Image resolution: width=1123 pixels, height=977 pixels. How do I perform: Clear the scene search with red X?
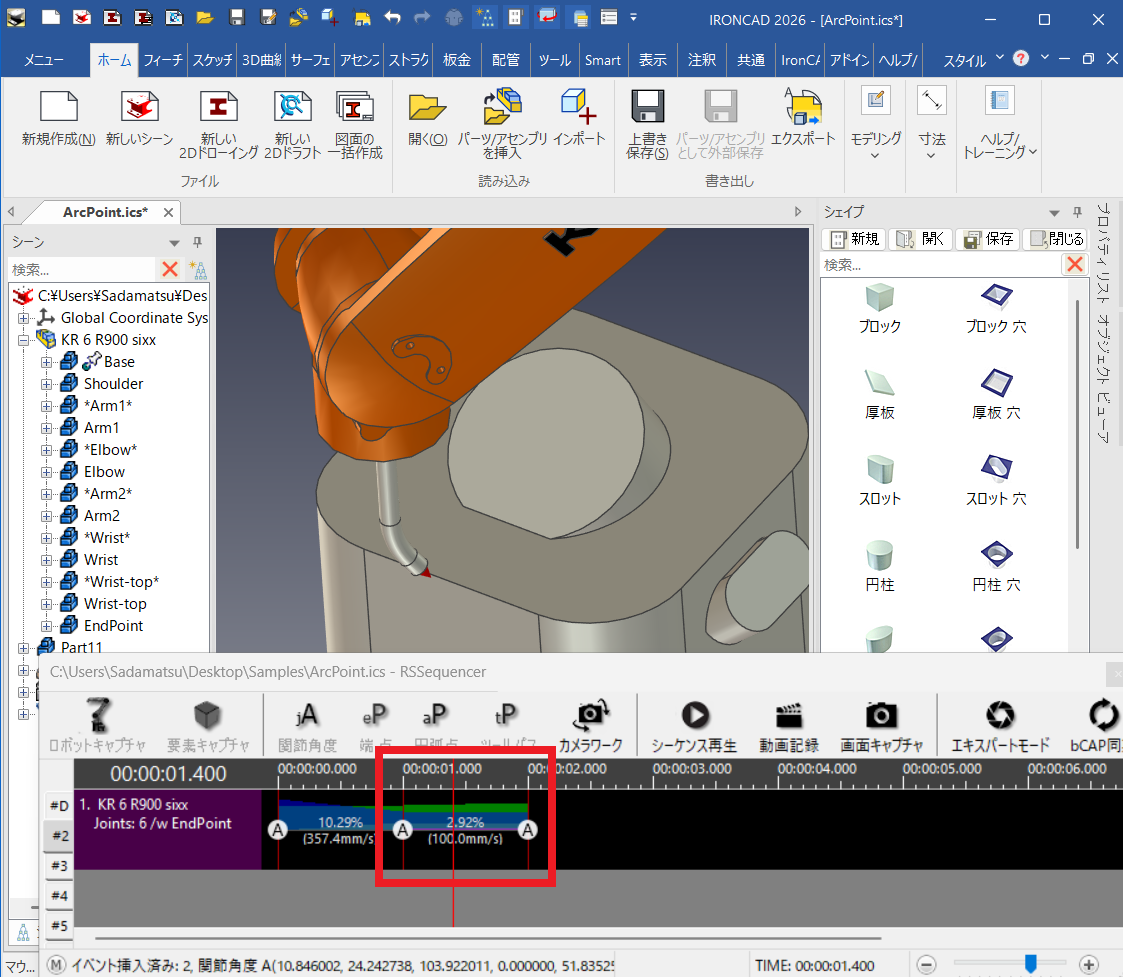[170, 269]
